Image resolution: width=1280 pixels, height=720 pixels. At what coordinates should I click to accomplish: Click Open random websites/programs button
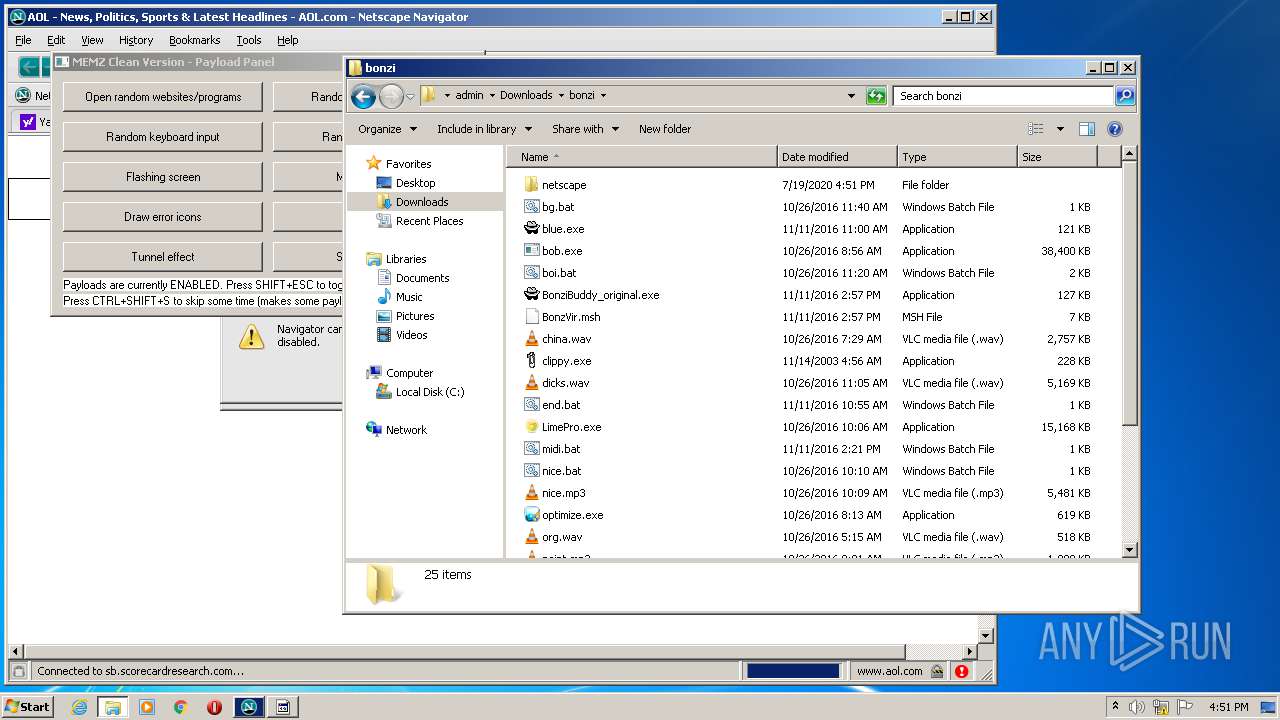pos(163,97)
